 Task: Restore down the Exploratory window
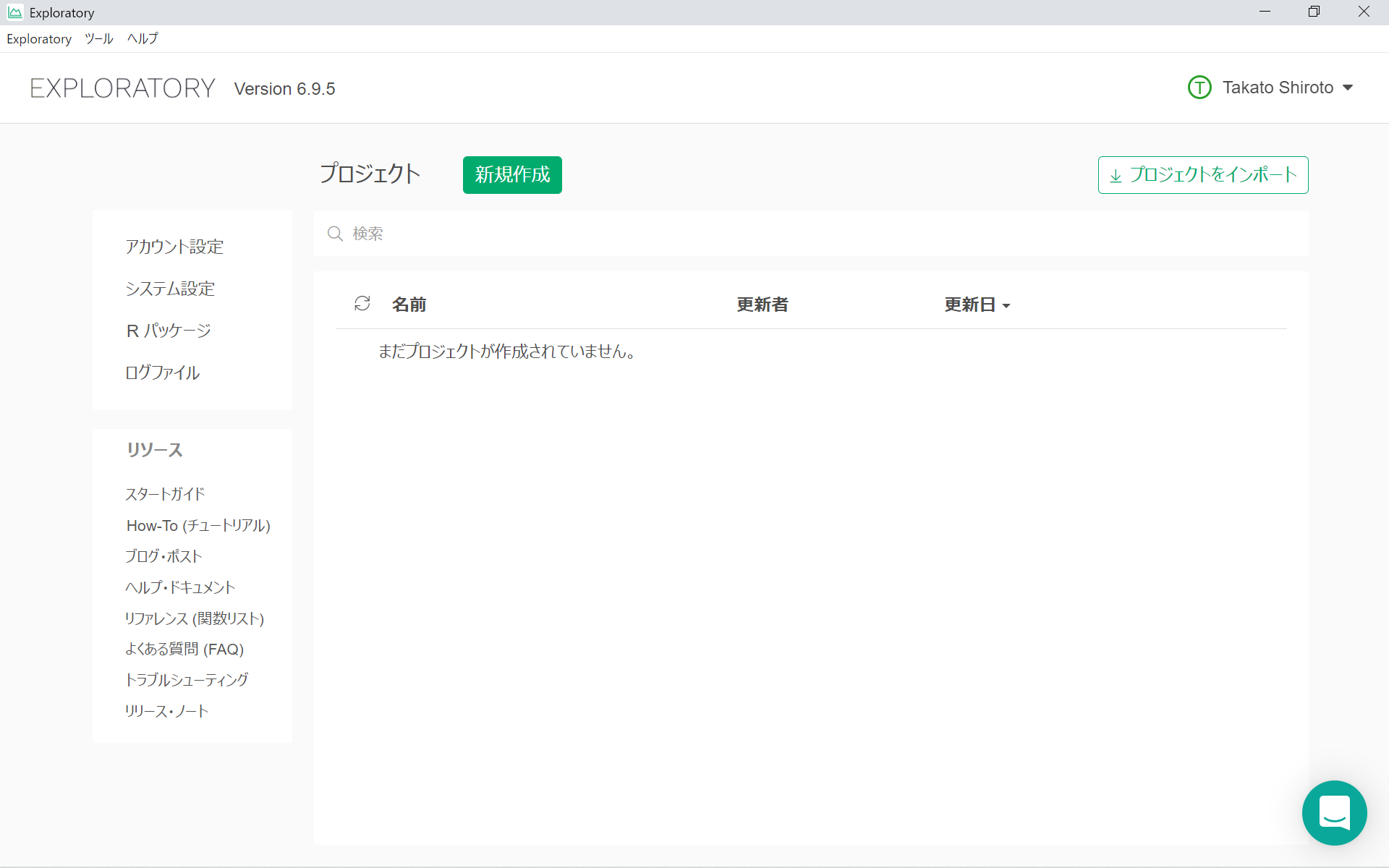pos(1314,12)
